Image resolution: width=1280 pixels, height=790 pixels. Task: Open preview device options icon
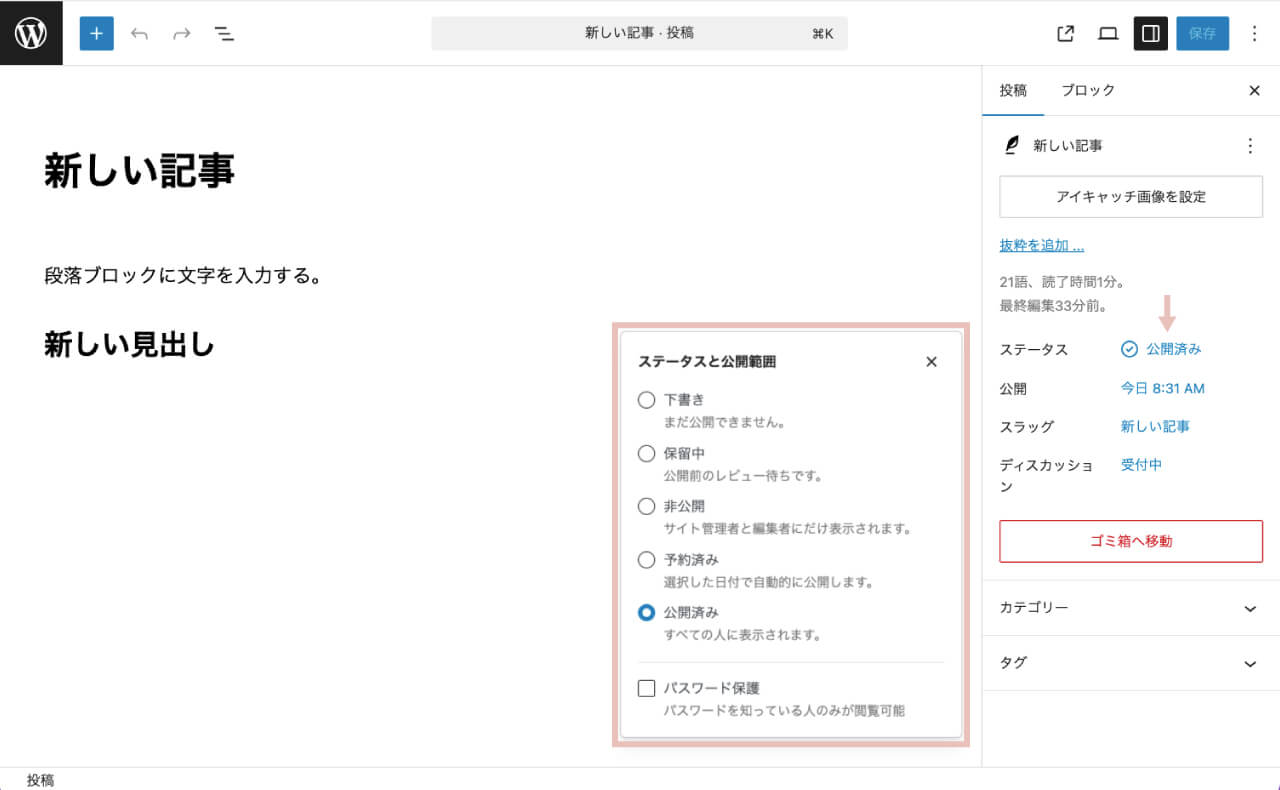pyautogui.click(x=1107, y=33)
